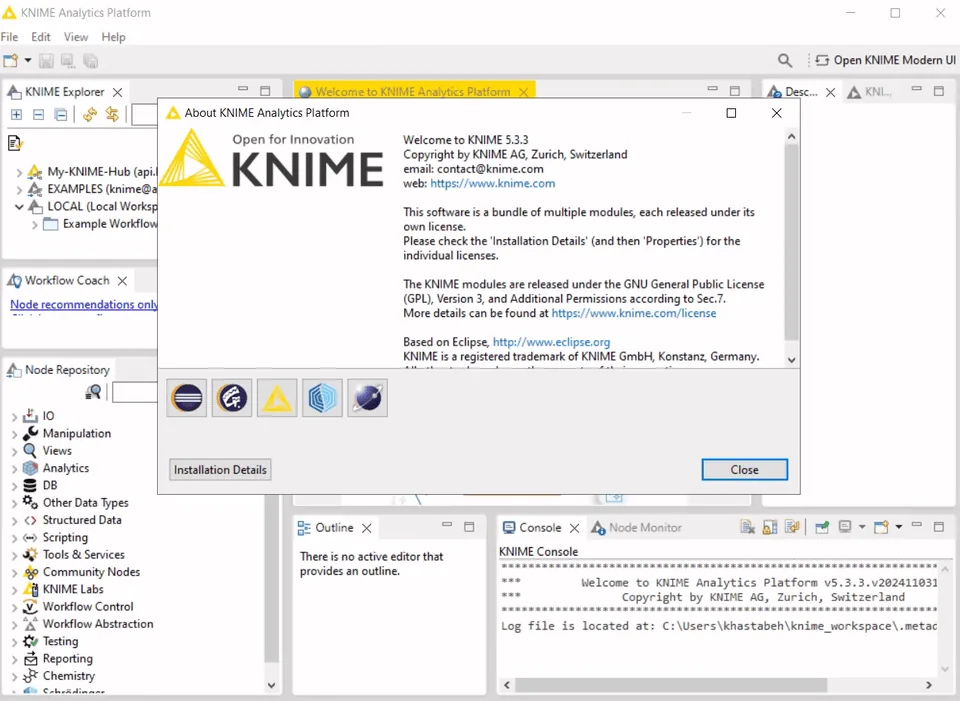This screenshot has height=701, width=960.
Task: Click the blue hexagon feature icon
Action: pos(322,398)
